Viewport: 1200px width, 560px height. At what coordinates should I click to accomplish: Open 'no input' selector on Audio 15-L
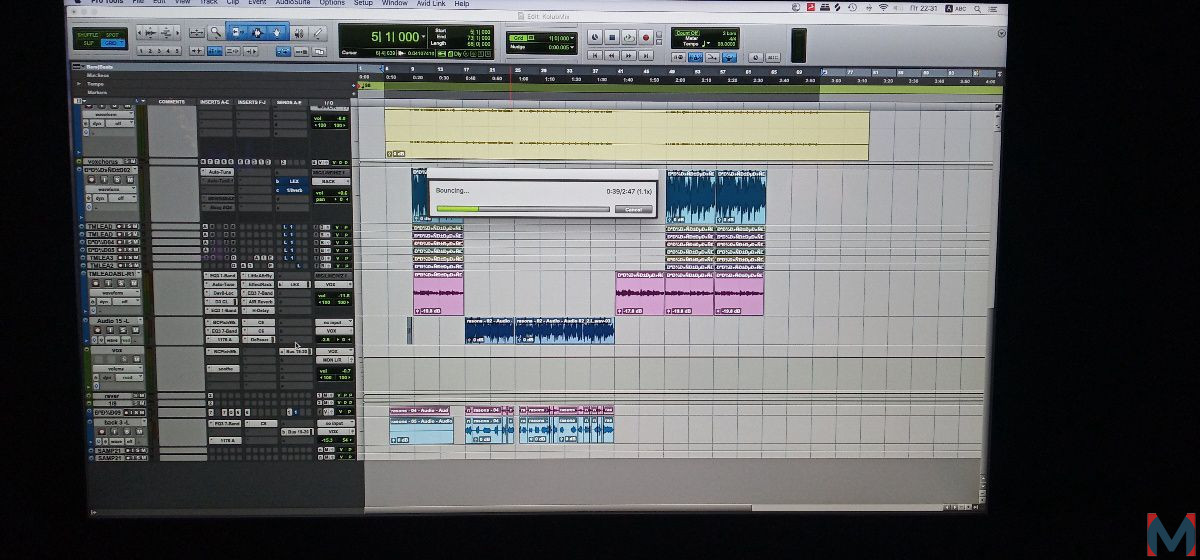point(334,322)
